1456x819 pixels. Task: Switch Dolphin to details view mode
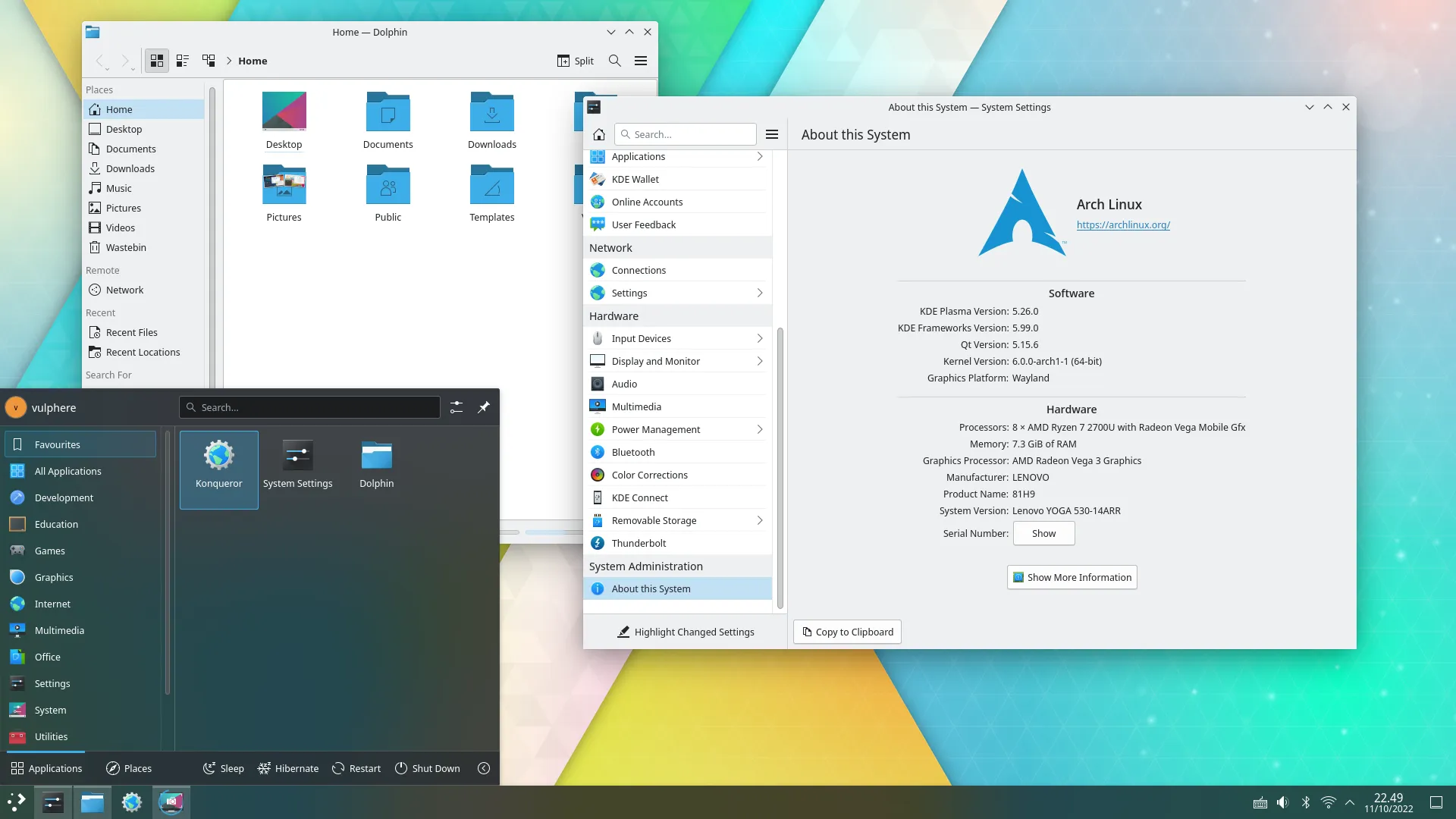coord(182,61)
